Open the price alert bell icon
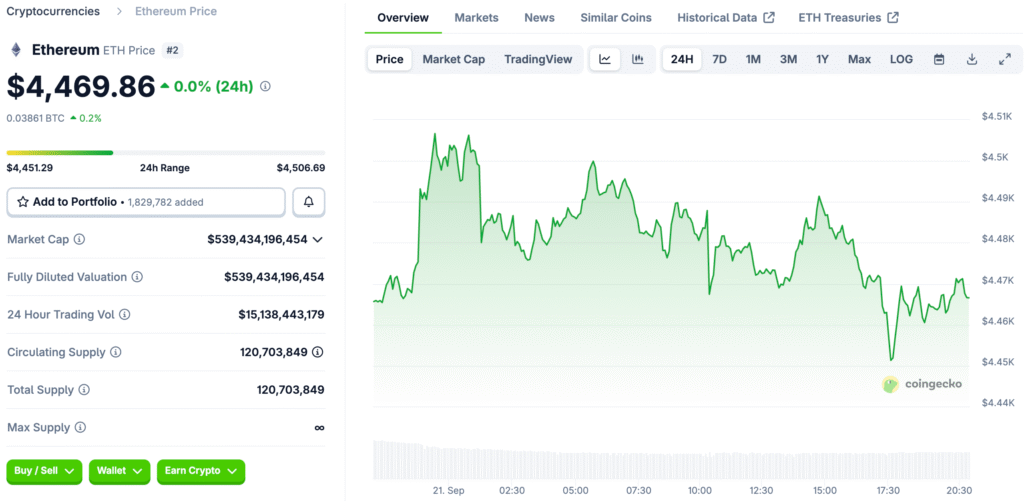1024x501 pixels. [309, 202]
